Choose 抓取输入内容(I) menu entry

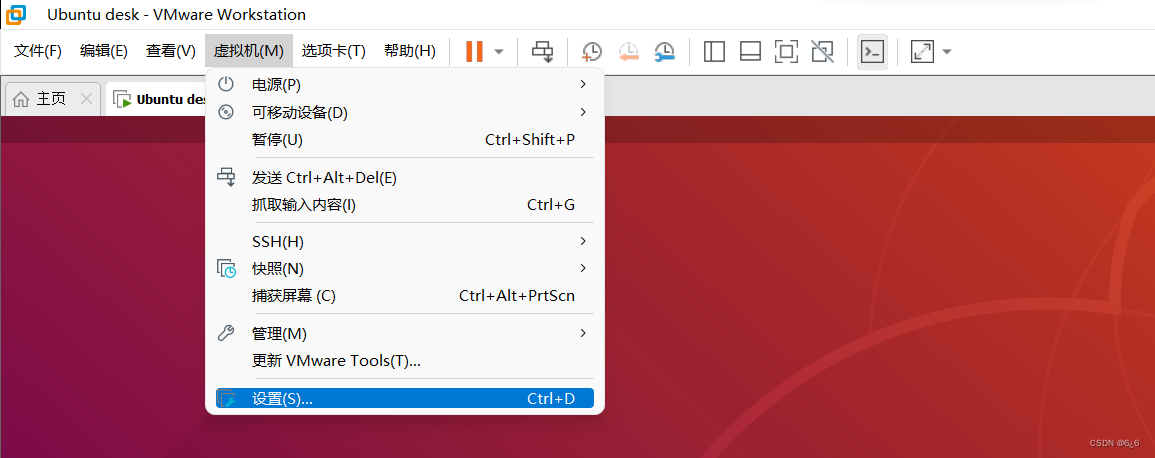(x=404, y=205)
